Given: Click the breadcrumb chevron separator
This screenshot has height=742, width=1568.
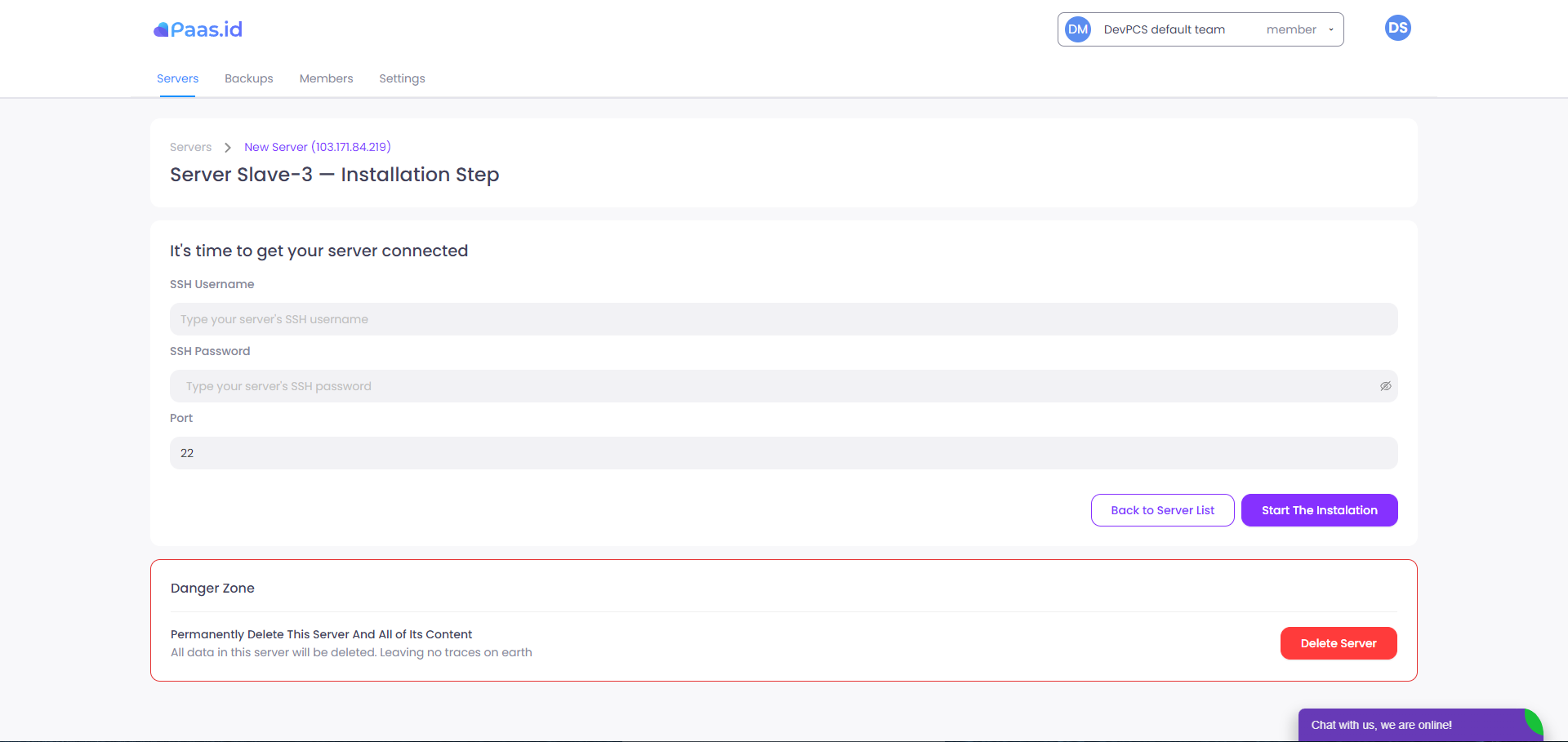Looking at the screenshot, I should pyautogui.click(x=228, y=147).
